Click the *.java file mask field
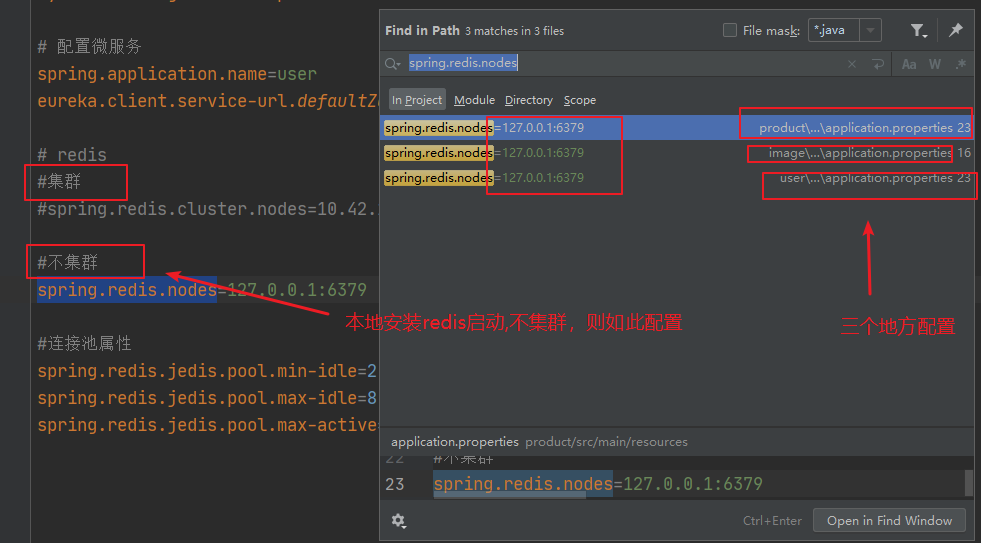 [834, 30]
